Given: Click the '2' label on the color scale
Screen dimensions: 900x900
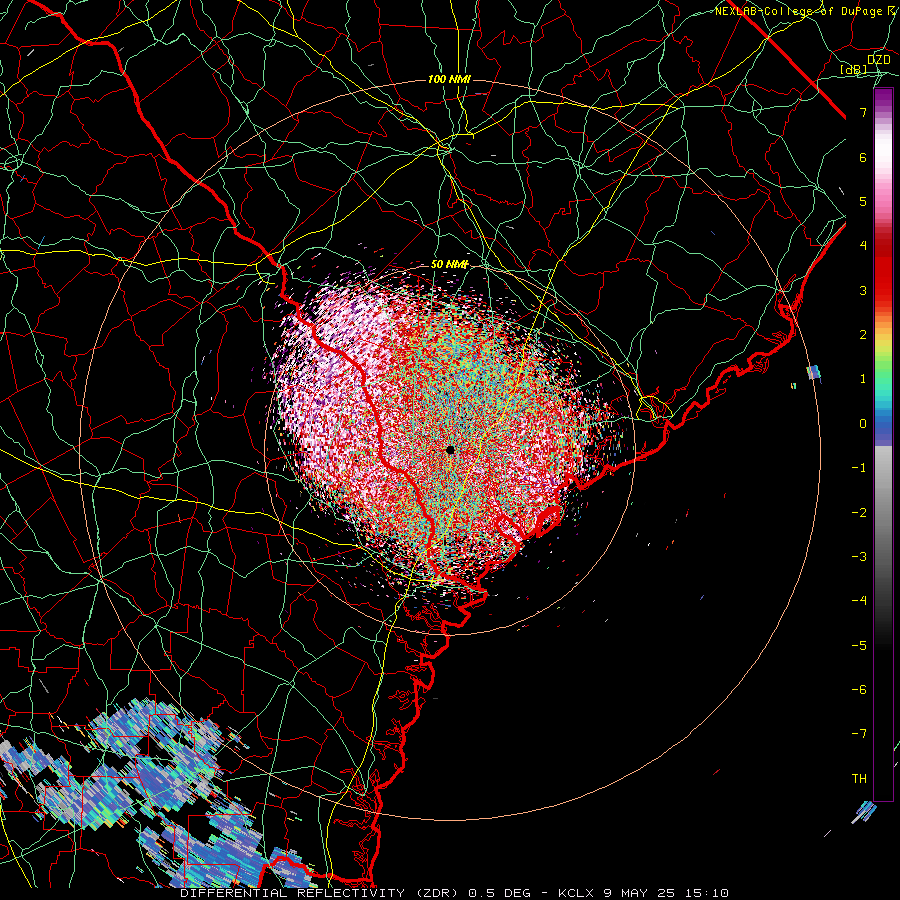Looking at the screenshot, I should click(863, 335).
